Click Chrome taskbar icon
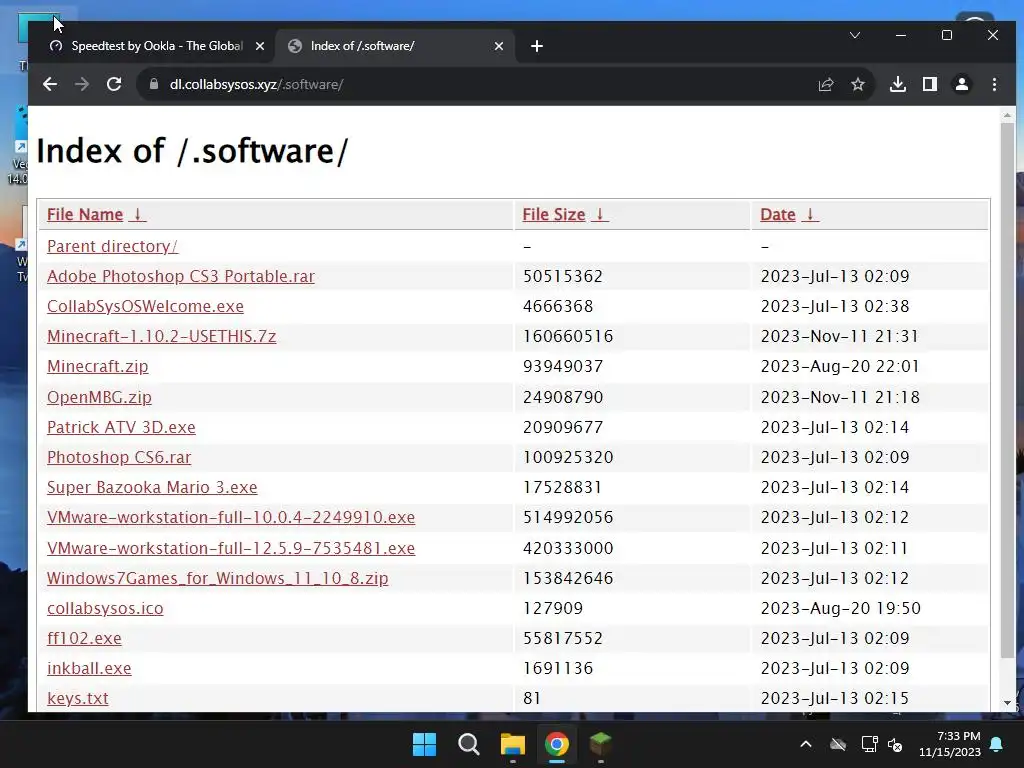The height and width of the screenshot is (768, 1024). coord(556,744)
